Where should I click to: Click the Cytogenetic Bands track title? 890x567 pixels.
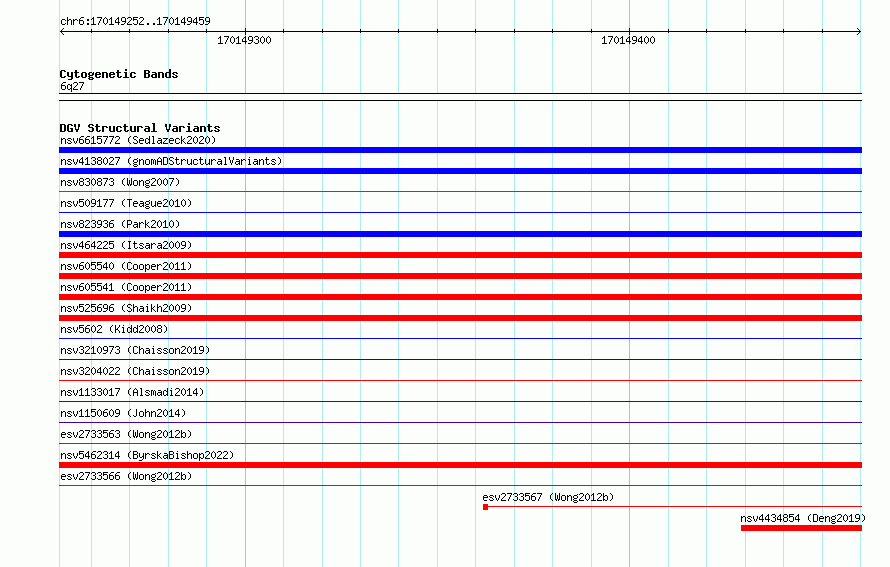(x=119, y=74)
